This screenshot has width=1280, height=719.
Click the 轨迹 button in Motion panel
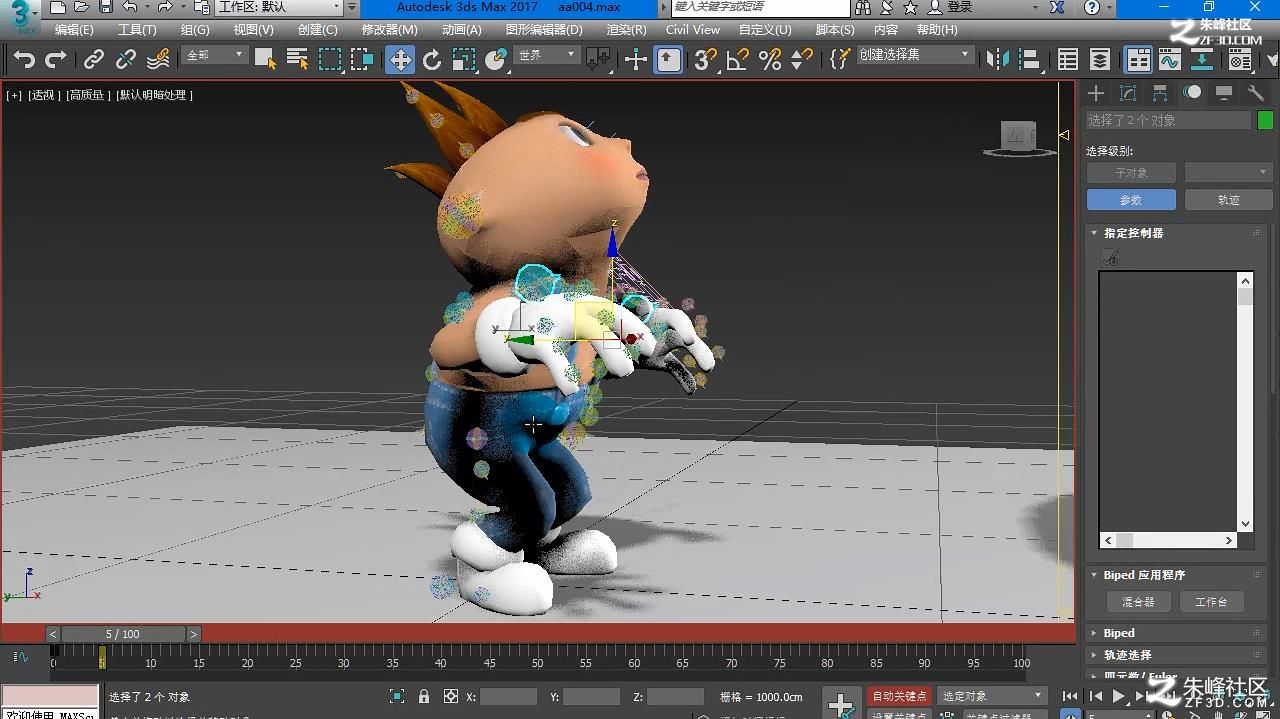pyautogui.click(x=1228, y=200)
